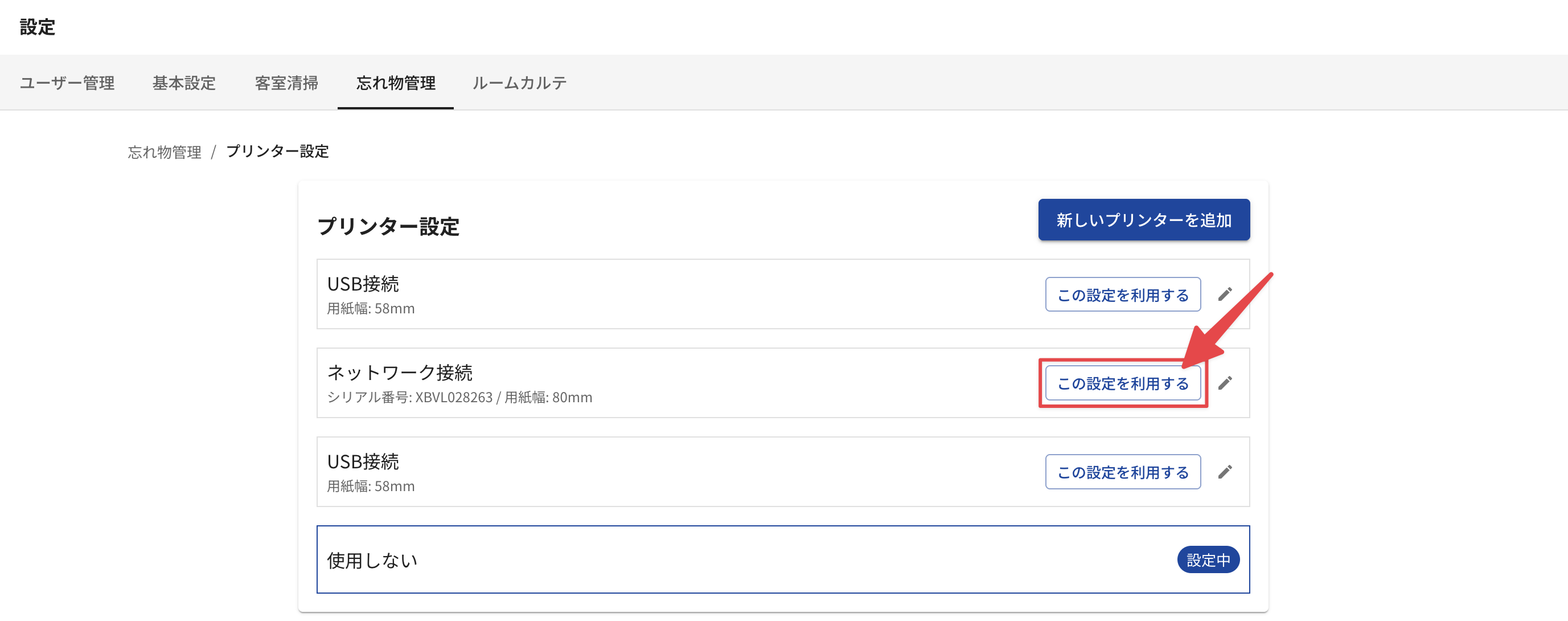The width and height of the screenshot is (1568, 621).
Task: Open the ユーザー管理 tab
Action: click(67, 83)
